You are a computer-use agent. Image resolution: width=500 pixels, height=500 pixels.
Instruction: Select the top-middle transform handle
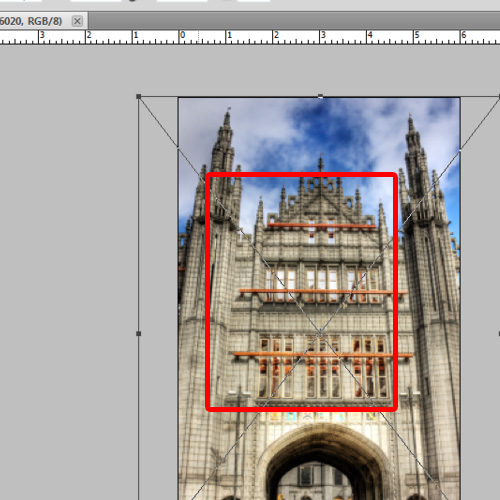(320, 96)
